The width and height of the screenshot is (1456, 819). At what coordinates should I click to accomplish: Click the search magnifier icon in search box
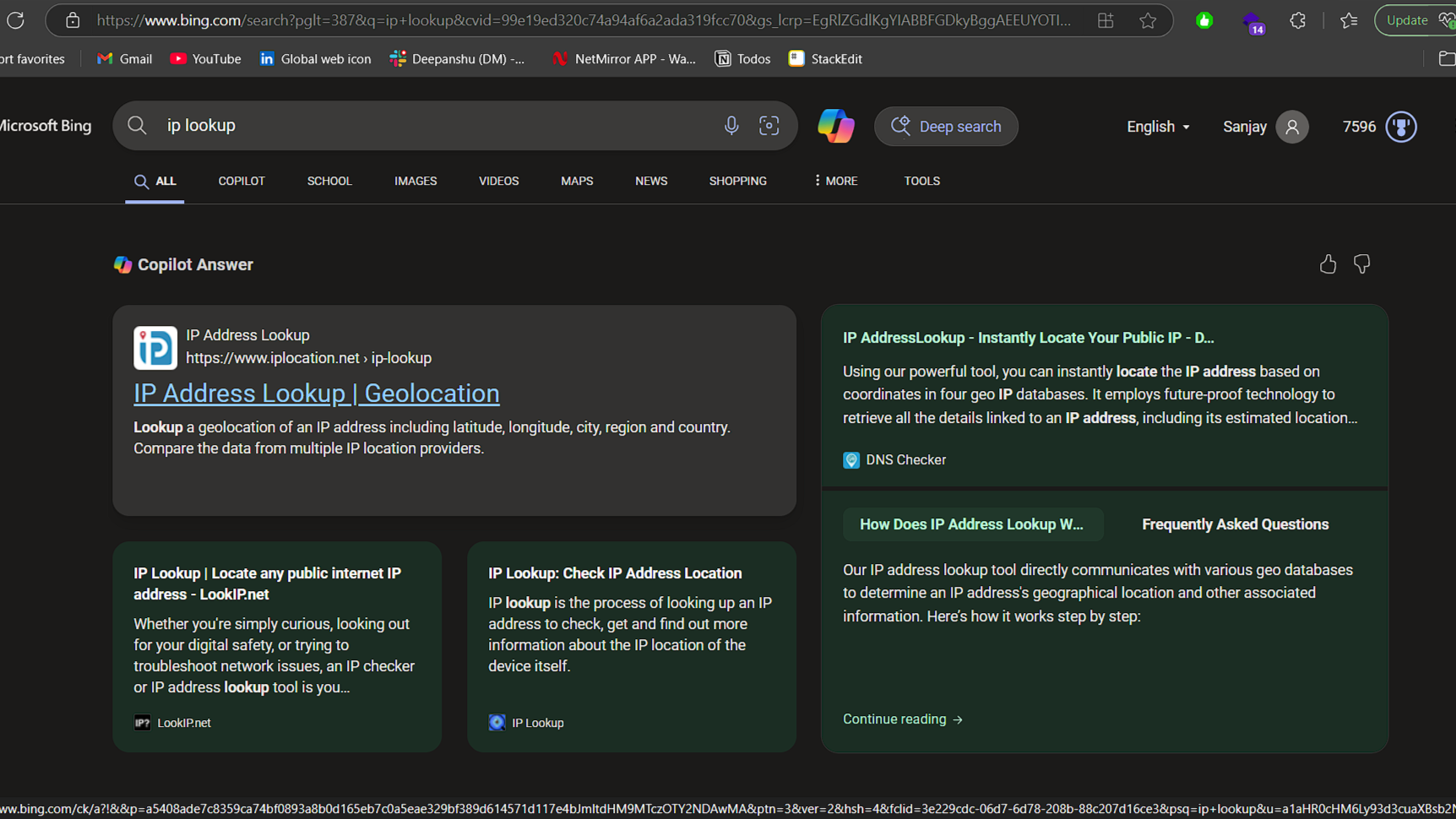pos(137,126)
